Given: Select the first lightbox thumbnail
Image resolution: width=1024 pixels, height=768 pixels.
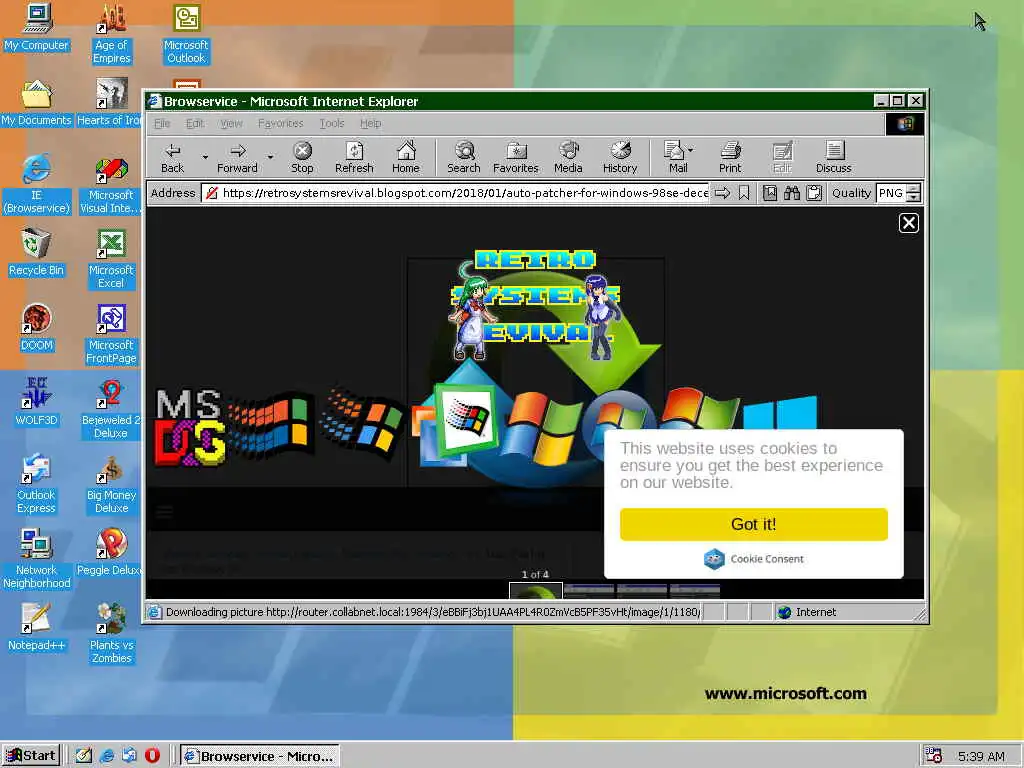Looking at the screenshot, I should click(536, 591).
